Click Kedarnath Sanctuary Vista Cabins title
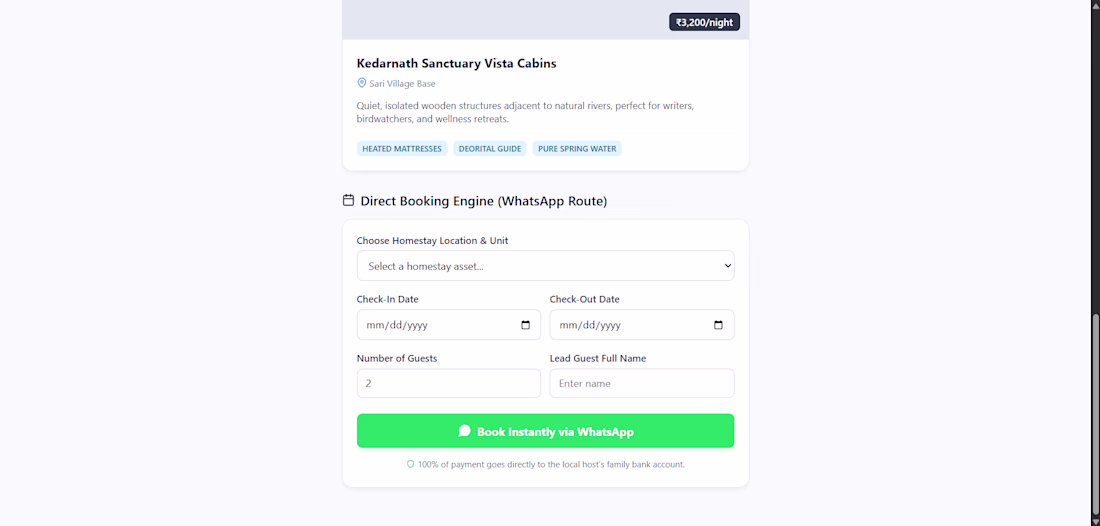Screen dimensions: 1100x526 [456, 63]
